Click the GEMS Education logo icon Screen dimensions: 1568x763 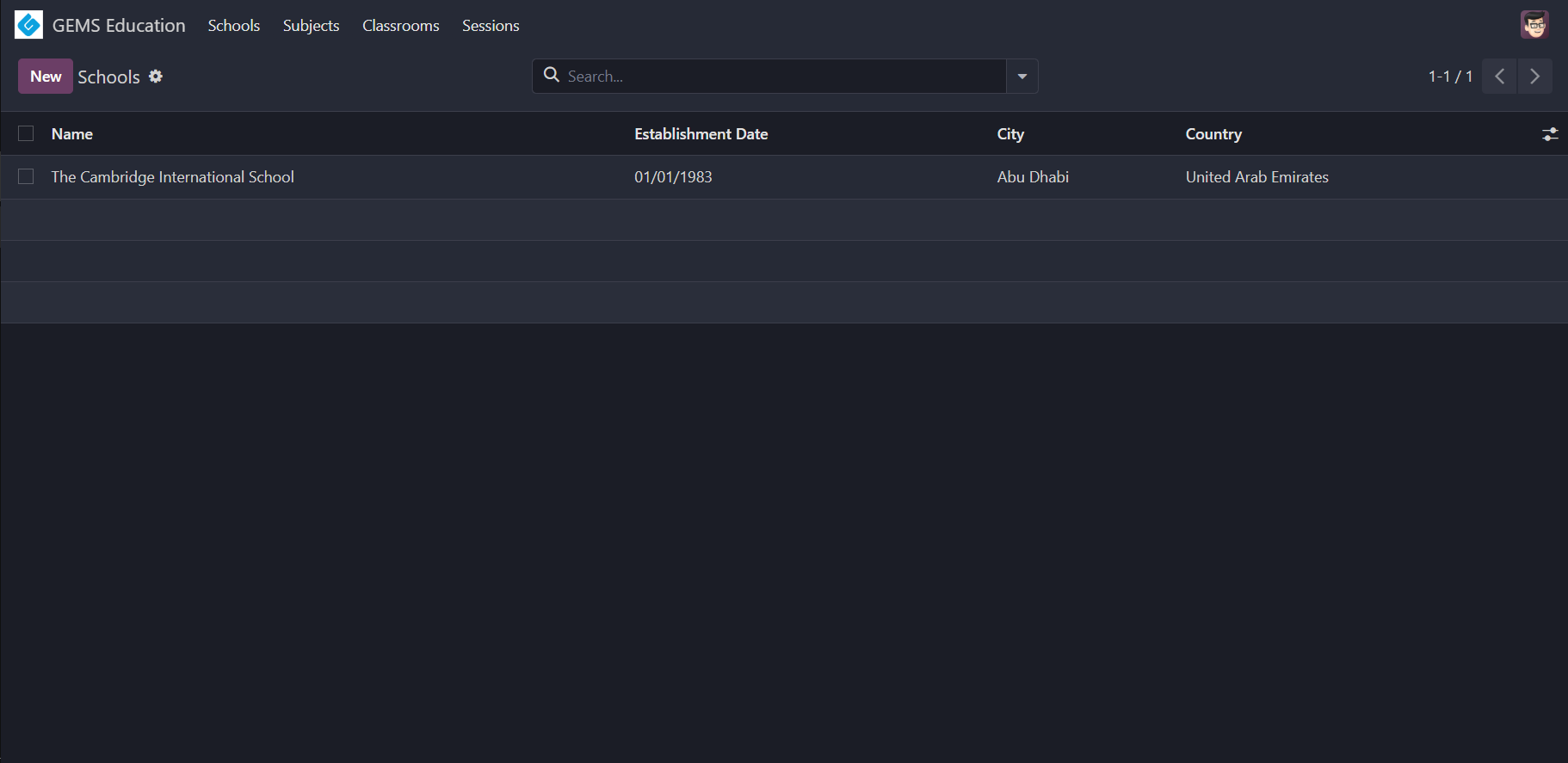(28, 24)
